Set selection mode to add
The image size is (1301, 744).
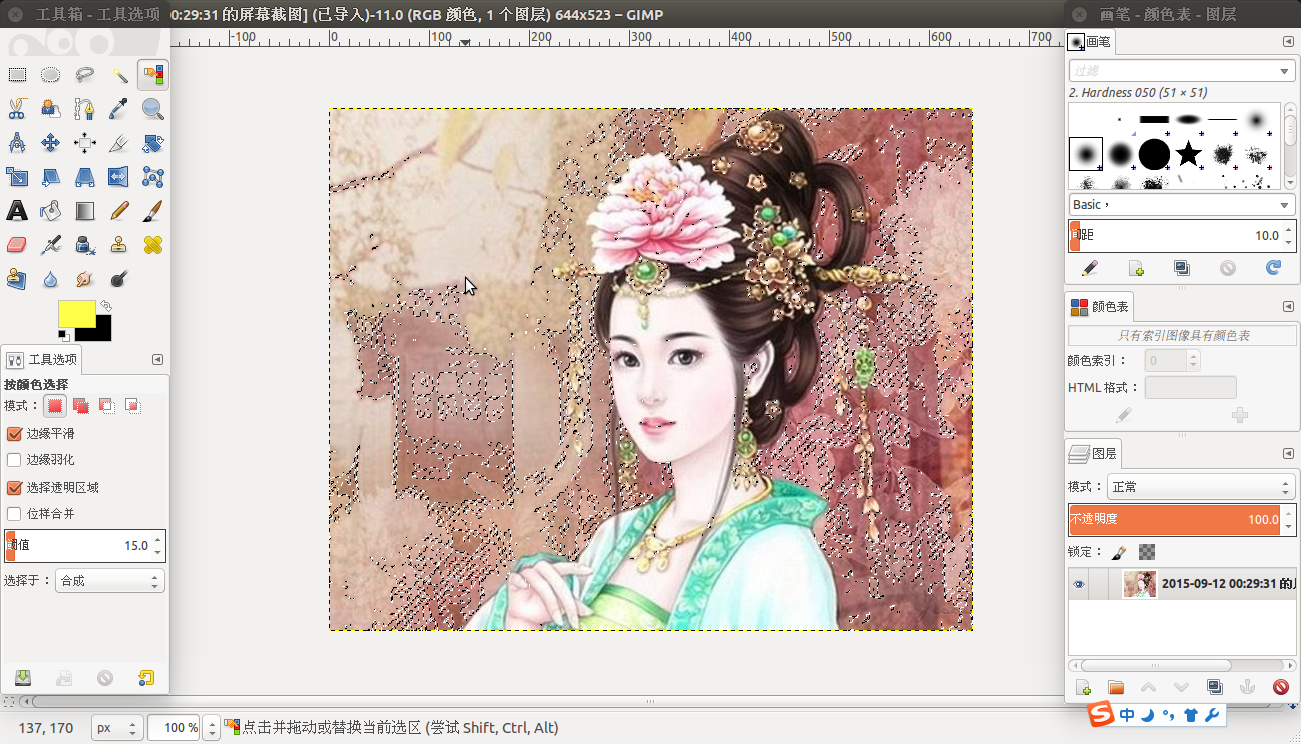pos(81,406)
